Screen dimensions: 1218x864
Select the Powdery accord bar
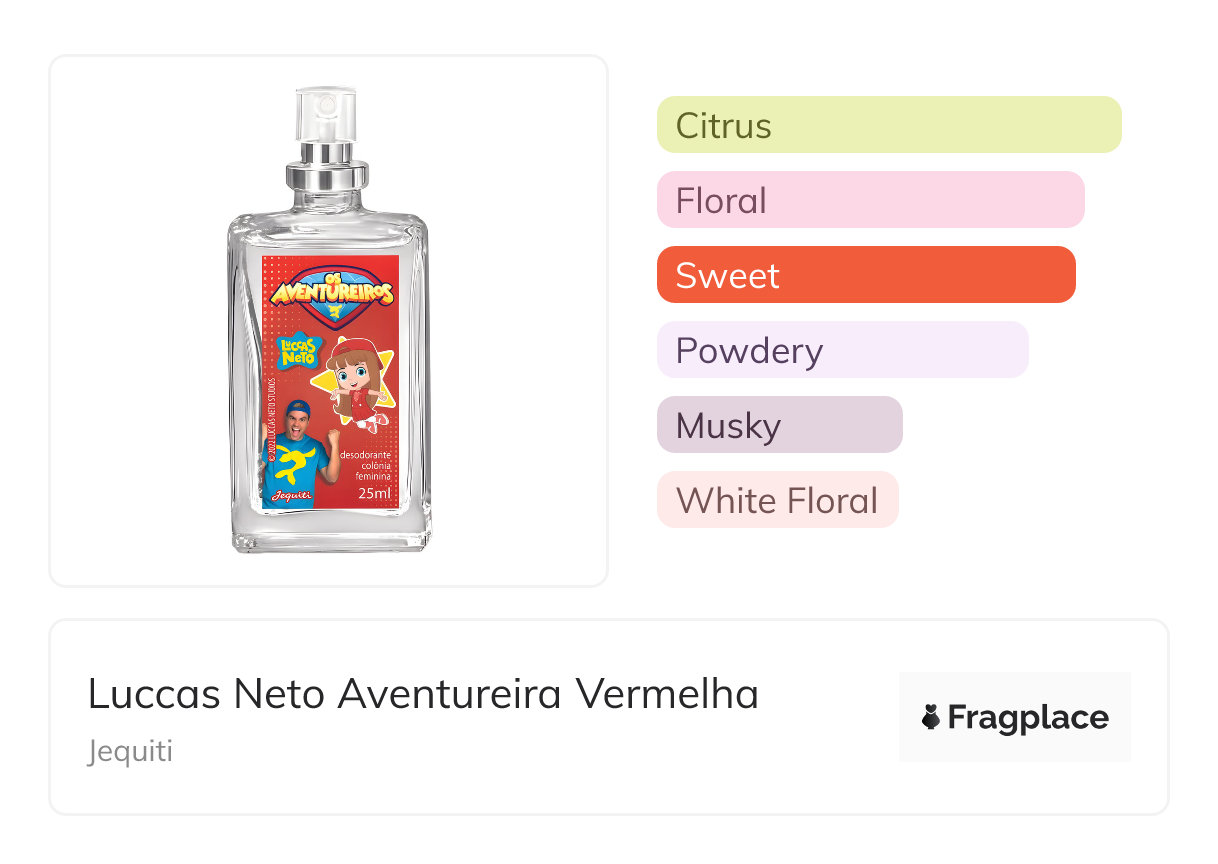coord(843,350)
